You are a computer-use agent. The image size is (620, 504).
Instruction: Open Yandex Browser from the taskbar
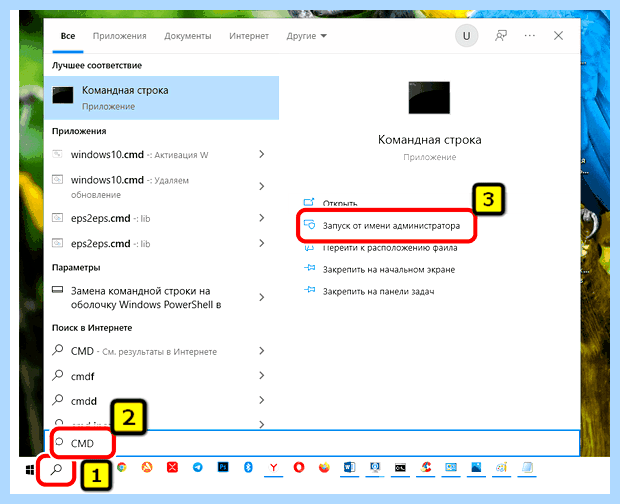click(x=273, y=468)
